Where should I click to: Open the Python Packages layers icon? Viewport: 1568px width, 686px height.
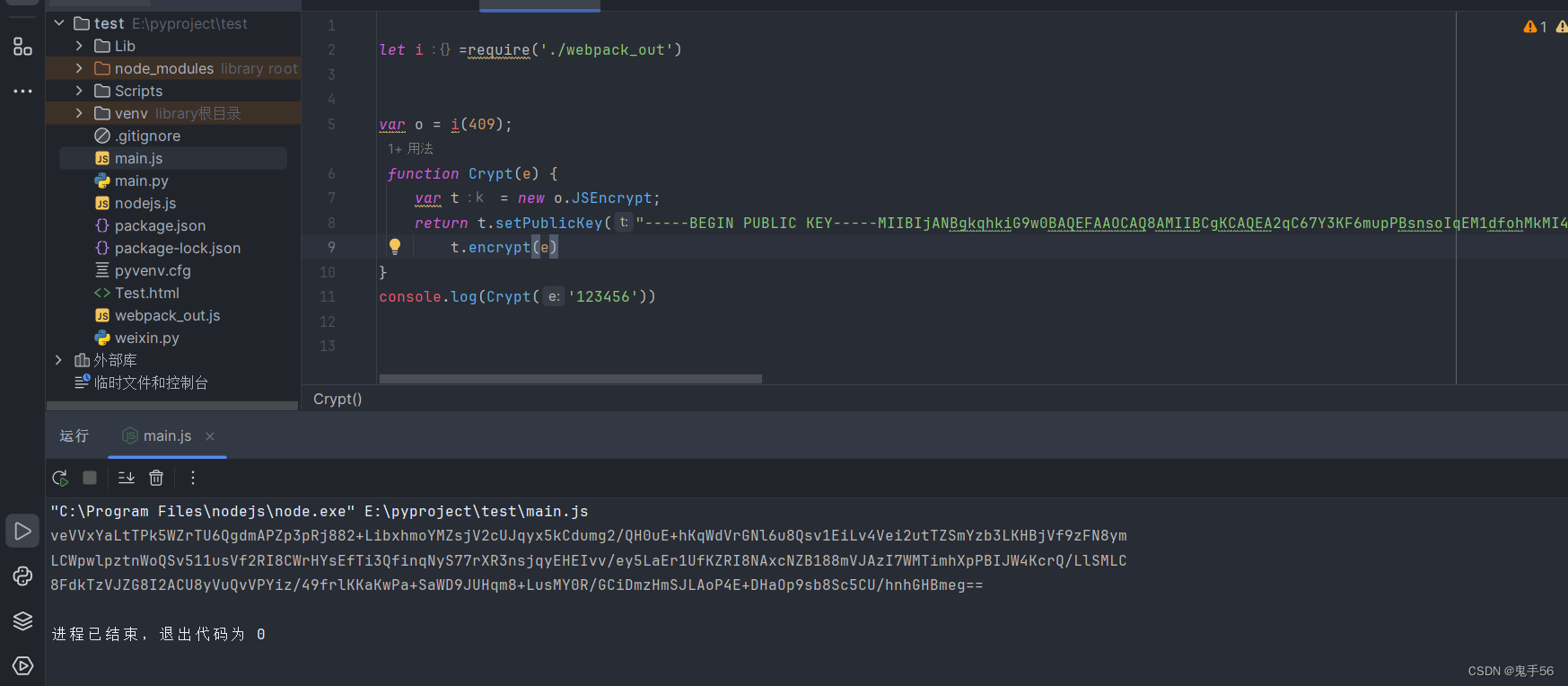(x=22, y=620)
